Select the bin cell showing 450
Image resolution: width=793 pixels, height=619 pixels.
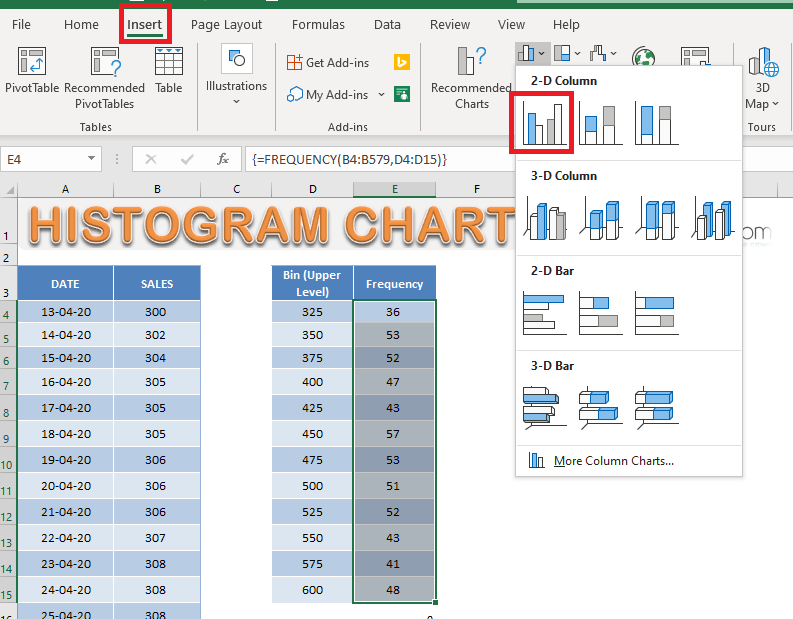(x=312, y=434)
